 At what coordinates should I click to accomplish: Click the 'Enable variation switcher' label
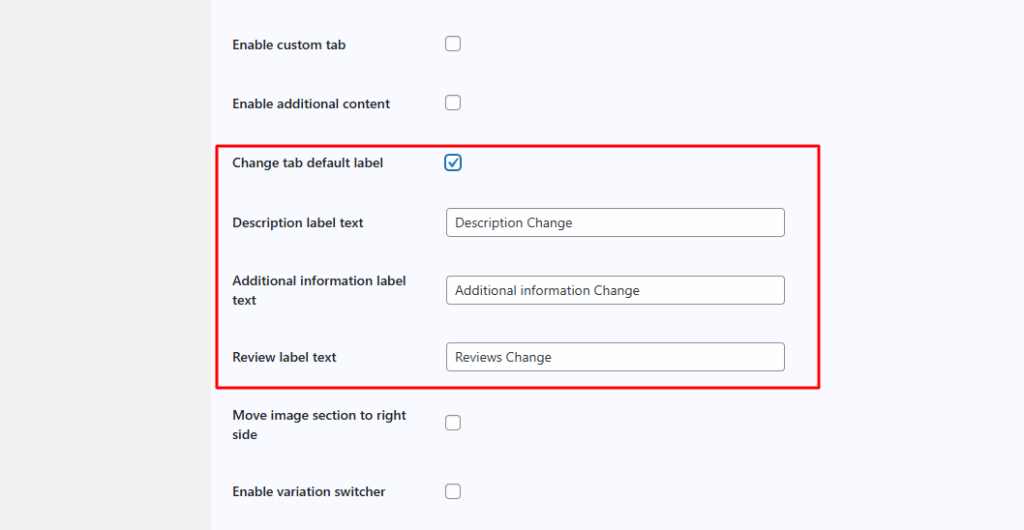pyautogui.click(x=309, y=491)
